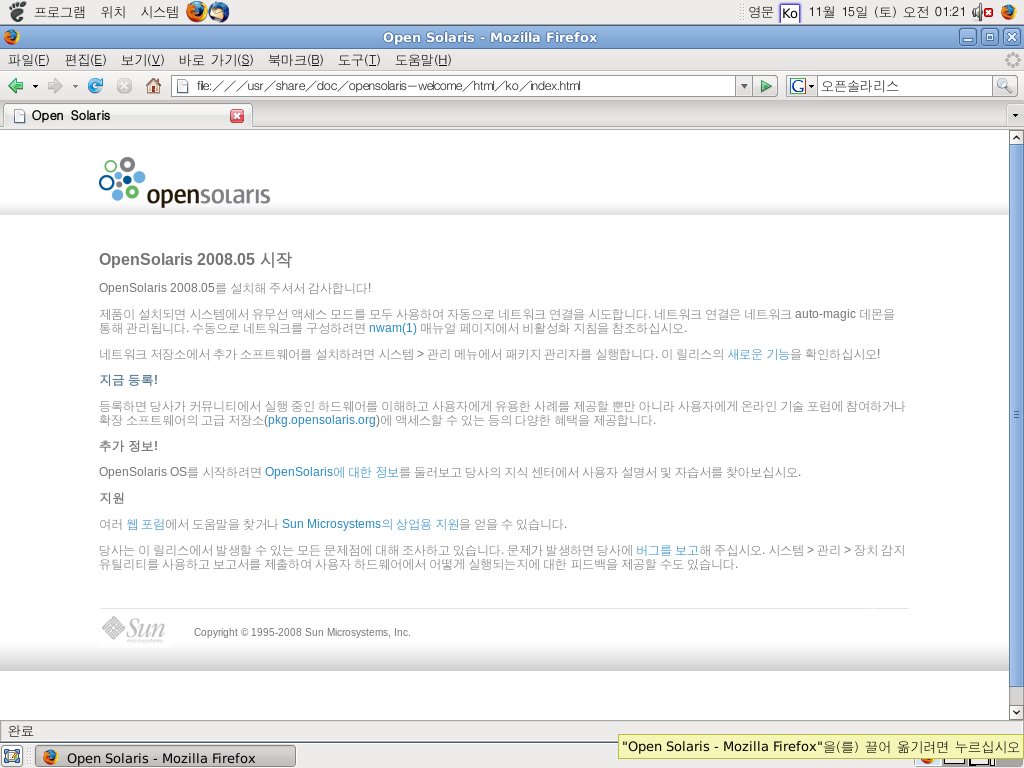Click the green Go button beside address bar
The height and width of the screenshot is (768, 1024).
pos(766,86)
